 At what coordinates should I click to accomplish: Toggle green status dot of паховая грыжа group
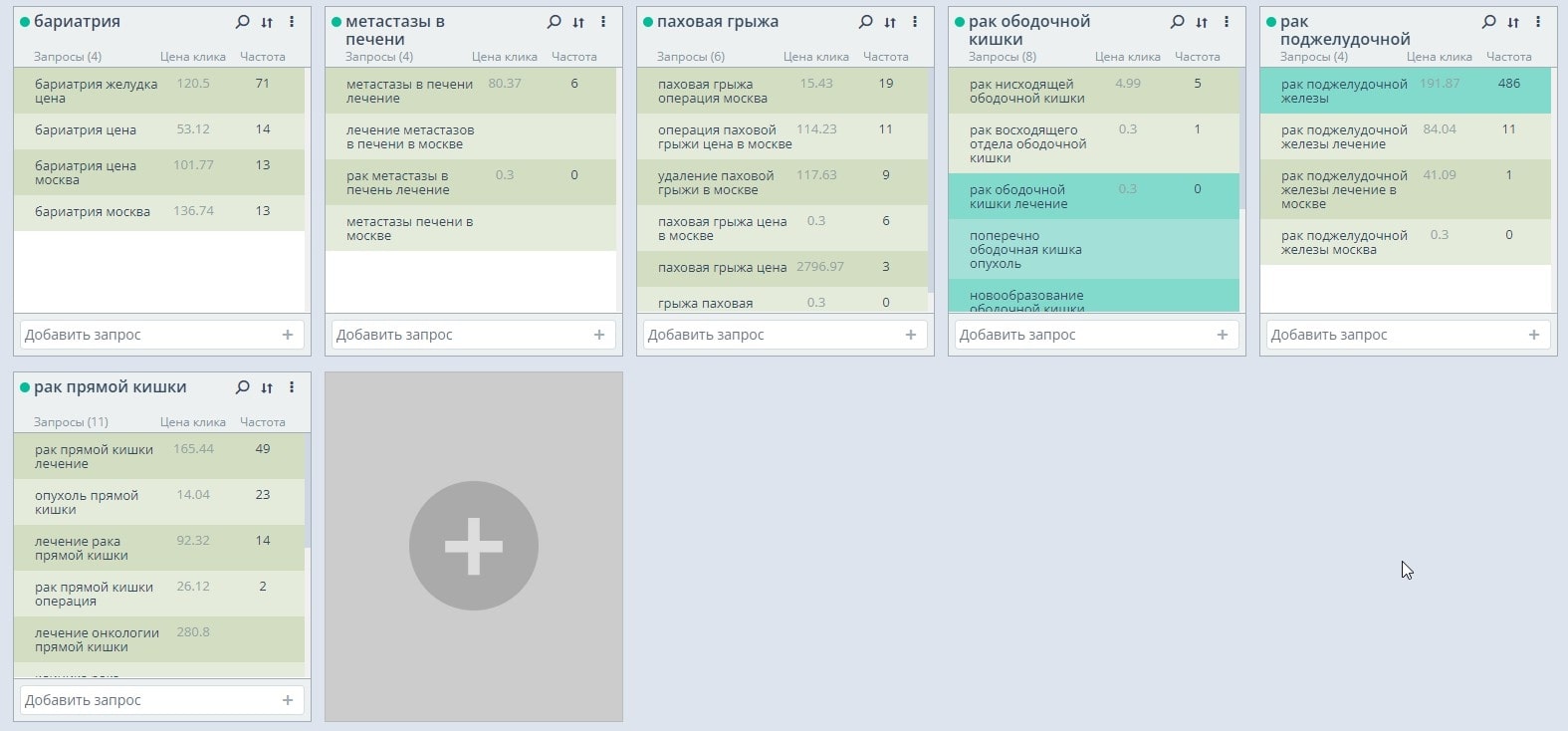coord(648,22)
